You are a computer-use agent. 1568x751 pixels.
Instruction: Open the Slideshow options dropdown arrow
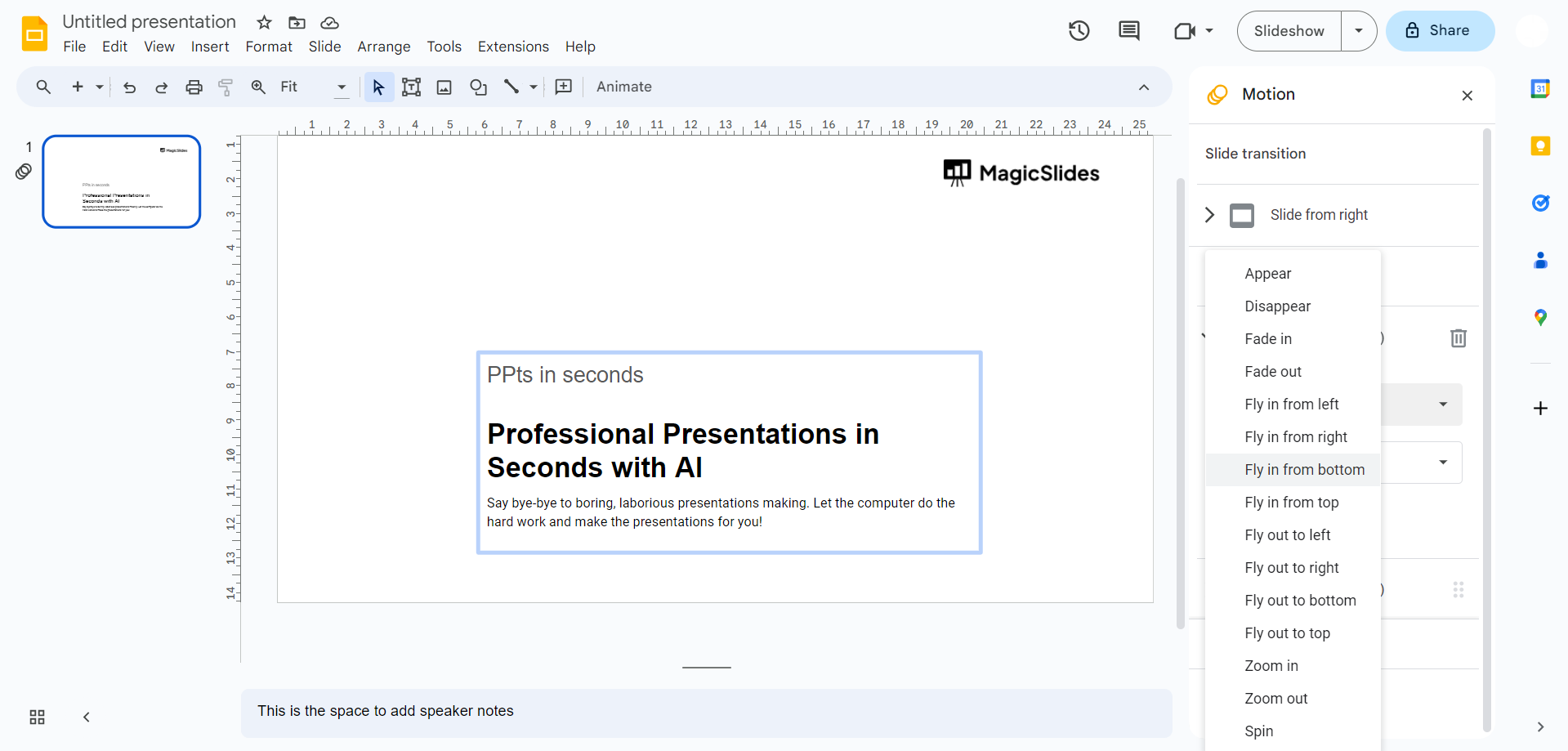pyautogui.click(x=1359, y=31)
